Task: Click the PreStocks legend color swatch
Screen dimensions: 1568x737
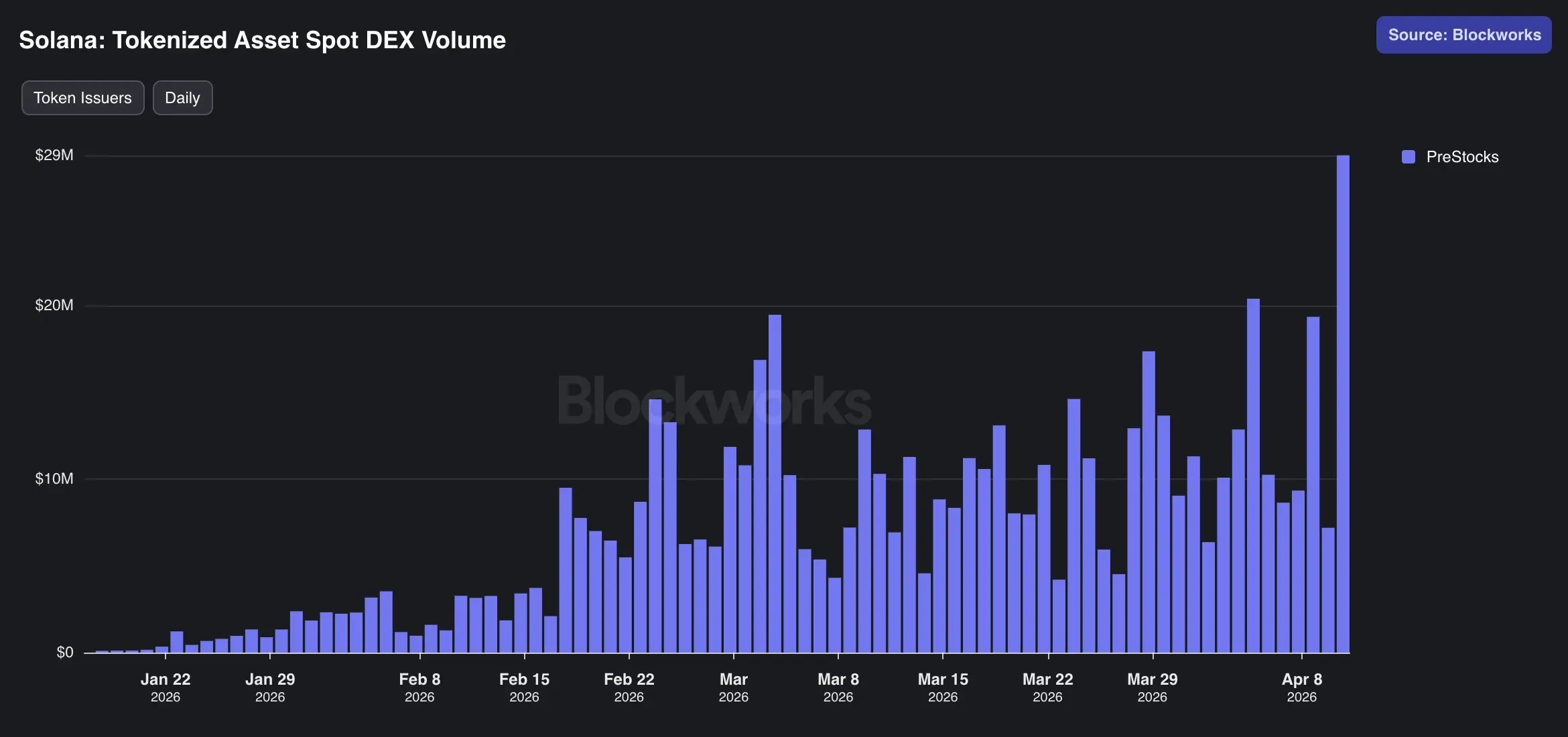Action: [1409, 157]
